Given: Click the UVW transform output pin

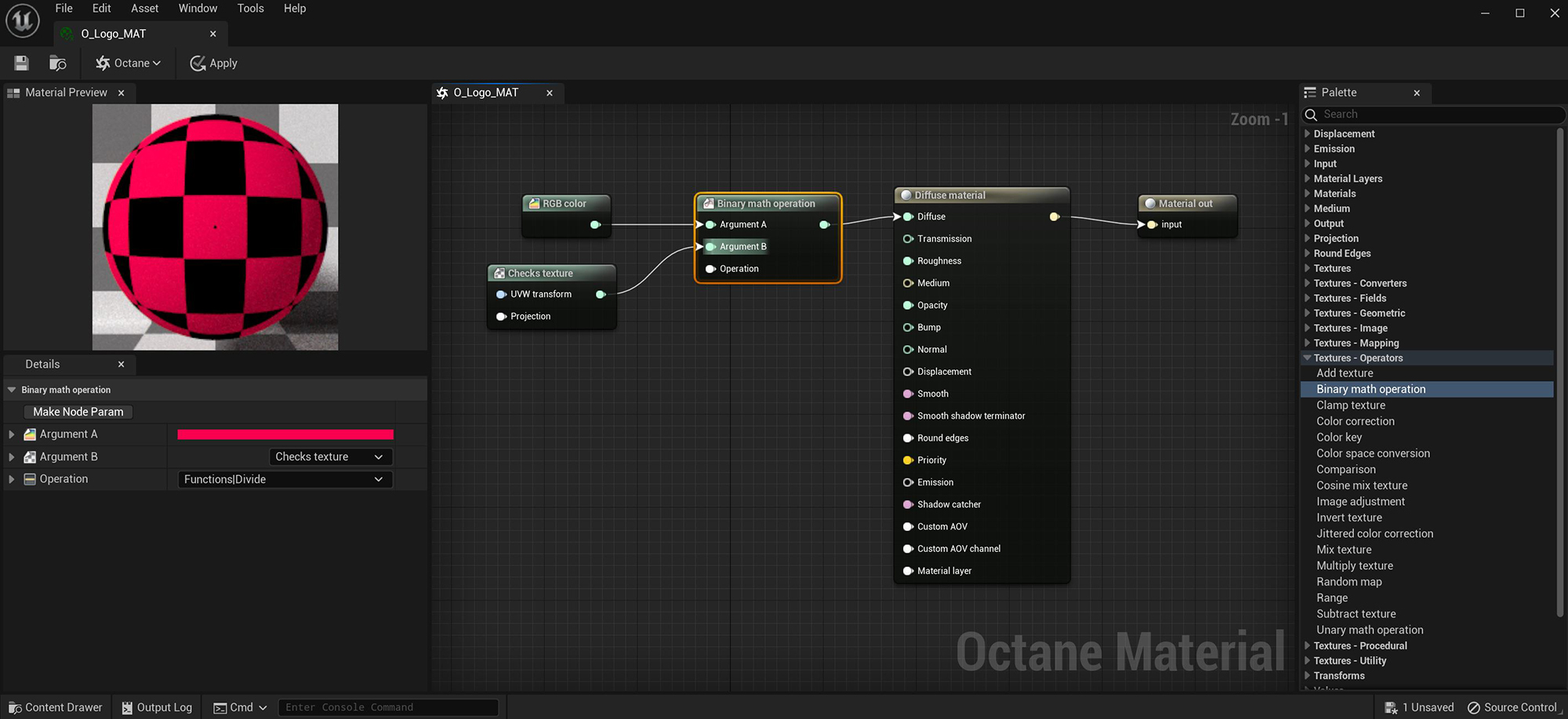Looking at the screenshot, I should [x=601, y=295].
